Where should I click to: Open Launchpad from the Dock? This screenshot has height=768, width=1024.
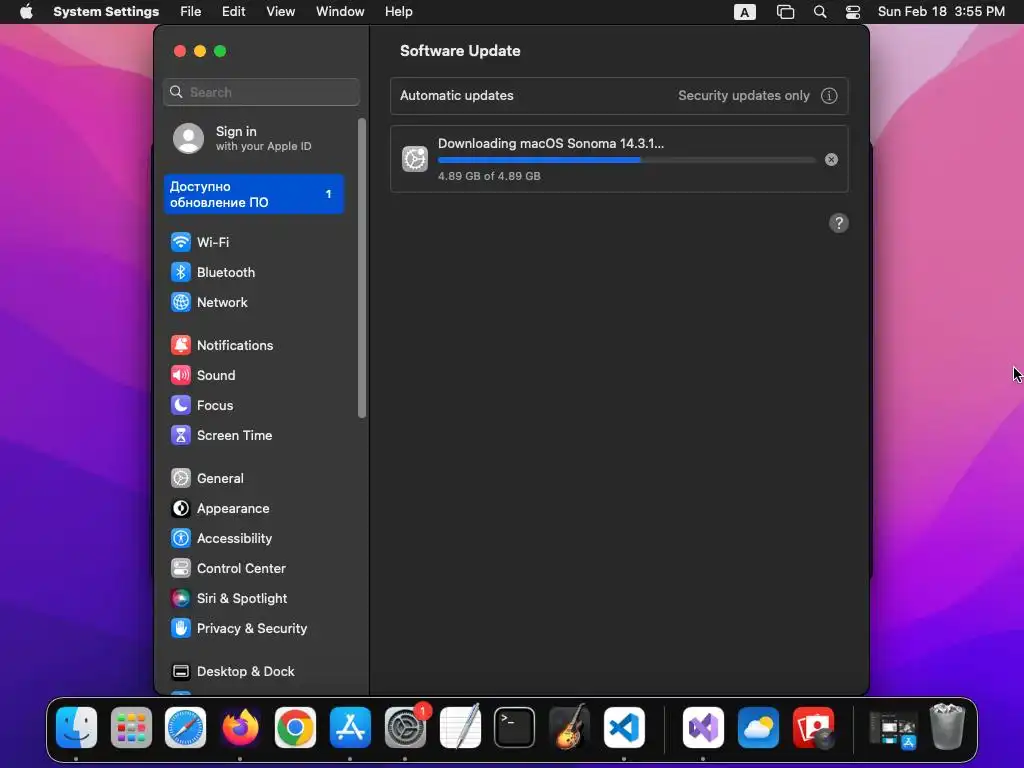coord(131,728)
